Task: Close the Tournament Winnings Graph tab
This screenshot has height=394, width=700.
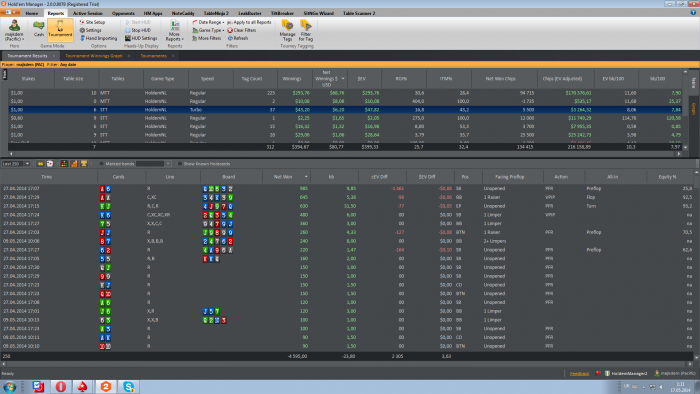Action: click(129, 56)
